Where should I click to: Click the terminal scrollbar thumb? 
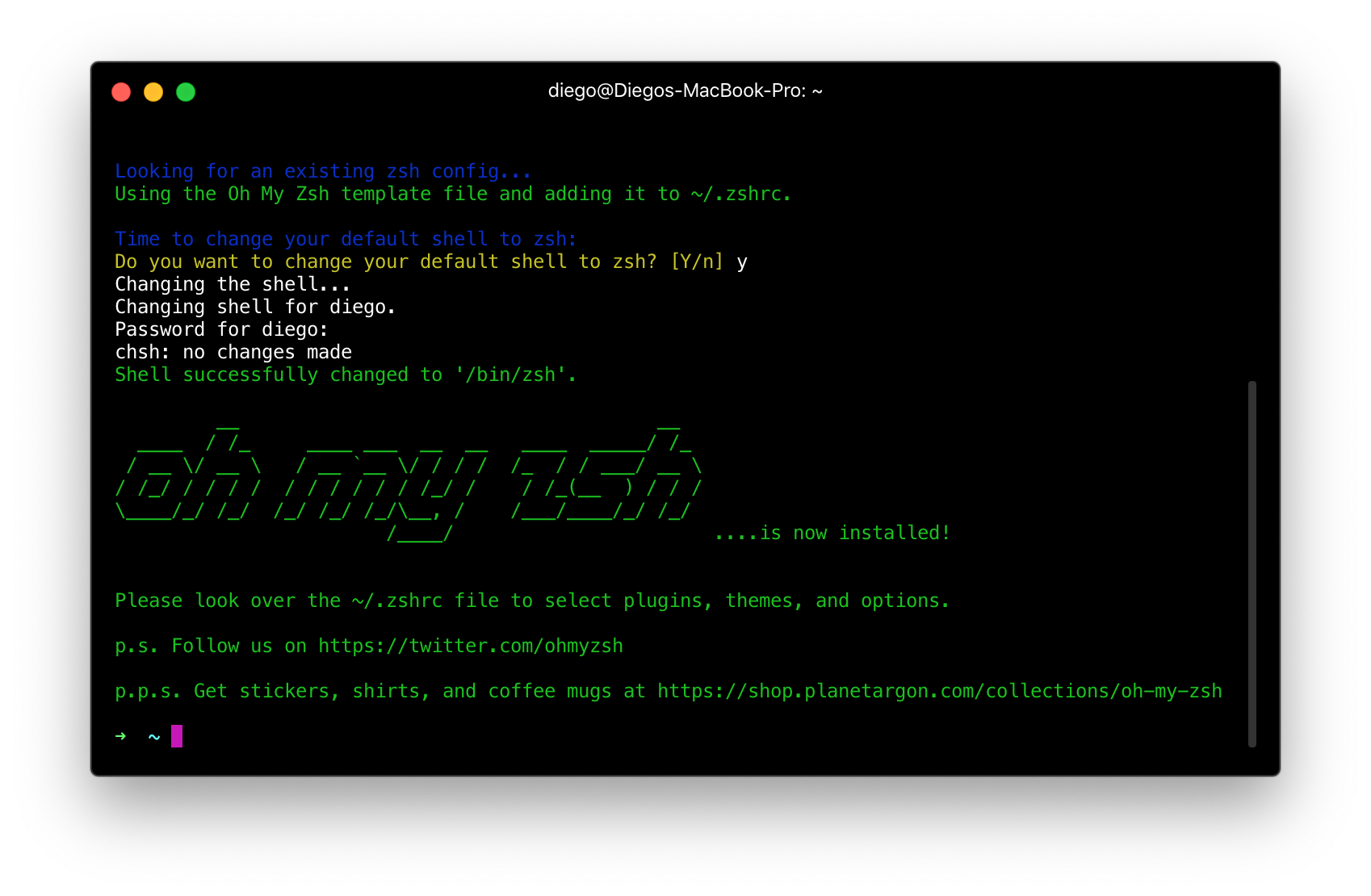coord(1252,564)
